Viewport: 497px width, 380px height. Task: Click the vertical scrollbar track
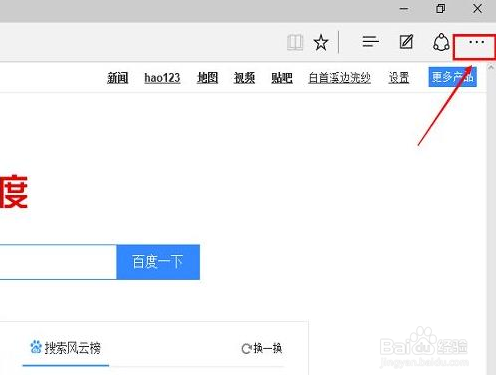pyautogui.click(x=491, y=223)
